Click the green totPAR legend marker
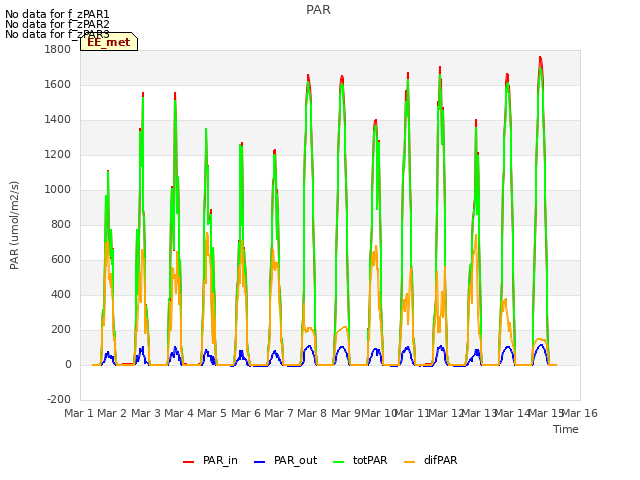Image resolution: width=640 pixels, height=480 pixels. (x=339, y=462)
